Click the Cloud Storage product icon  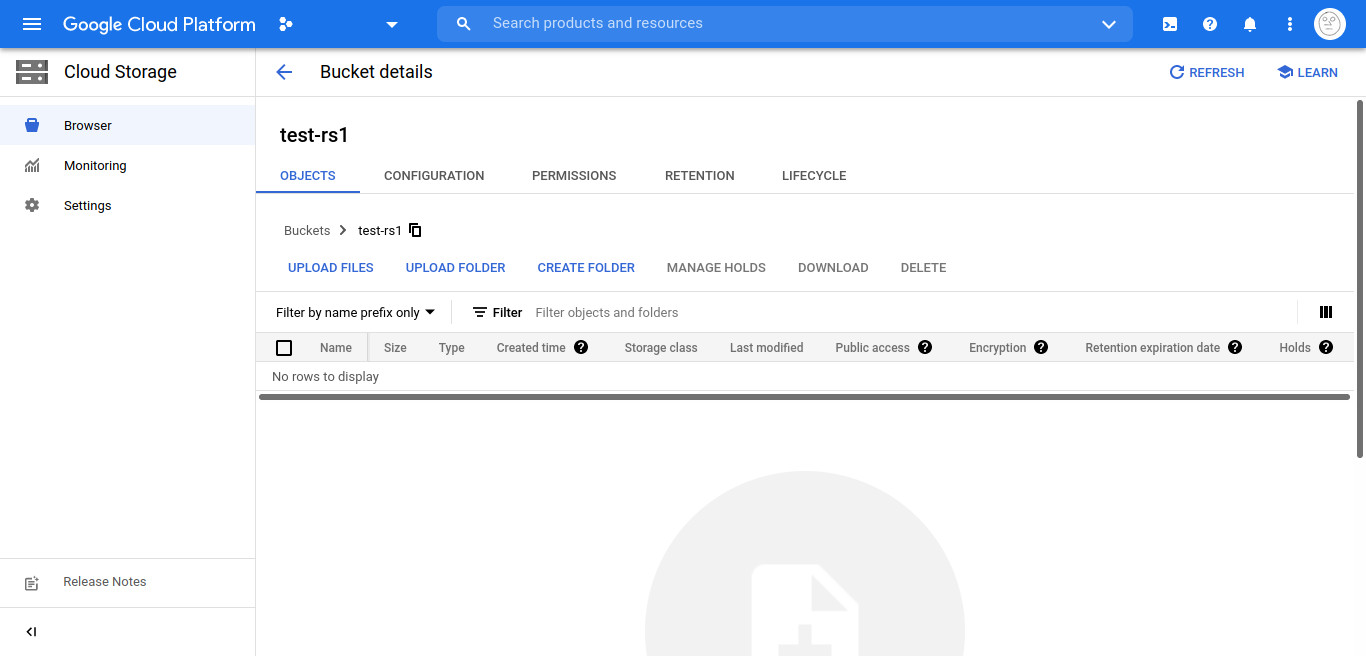tap(32, 72)
